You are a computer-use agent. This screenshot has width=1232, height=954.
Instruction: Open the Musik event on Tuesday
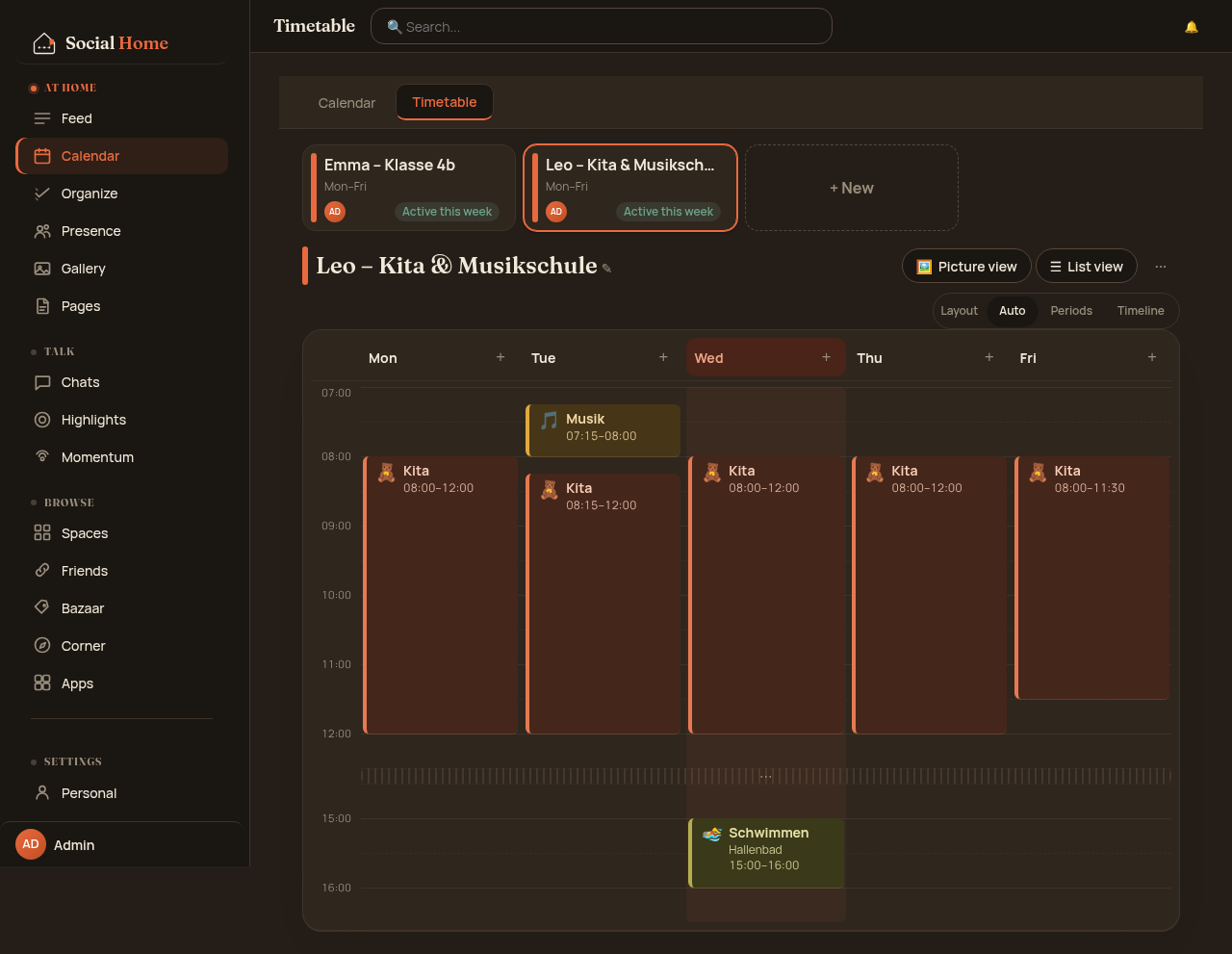[603, 430]
